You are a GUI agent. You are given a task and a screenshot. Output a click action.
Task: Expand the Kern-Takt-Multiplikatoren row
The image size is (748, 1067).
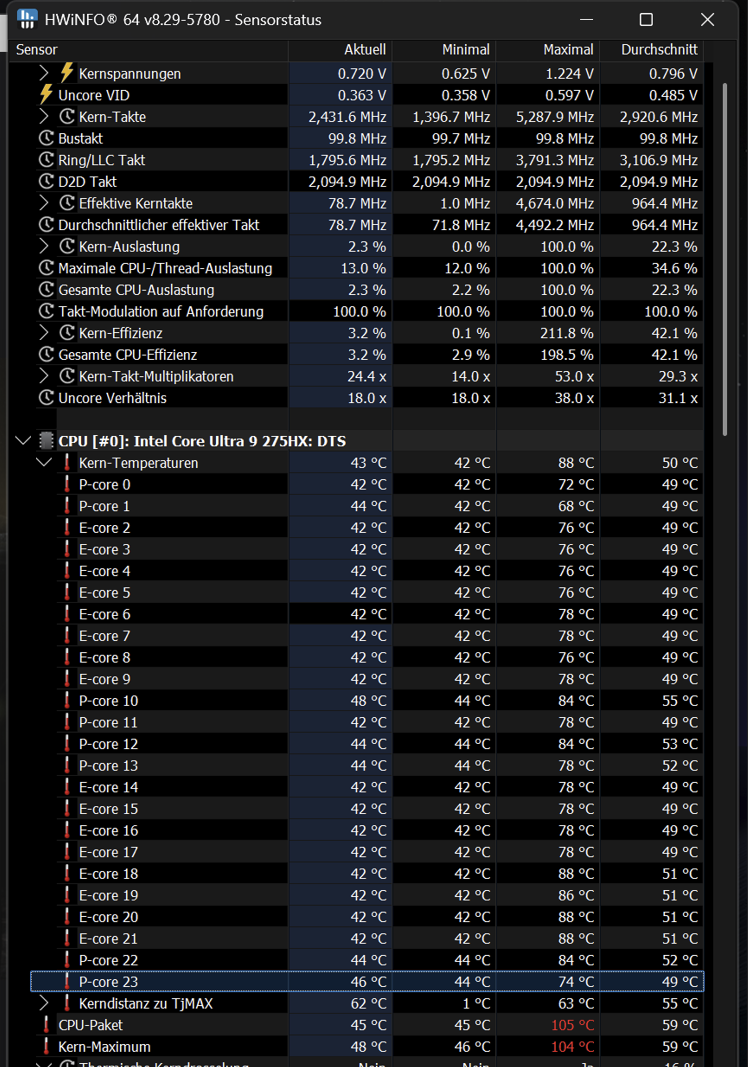pos(44,376)
